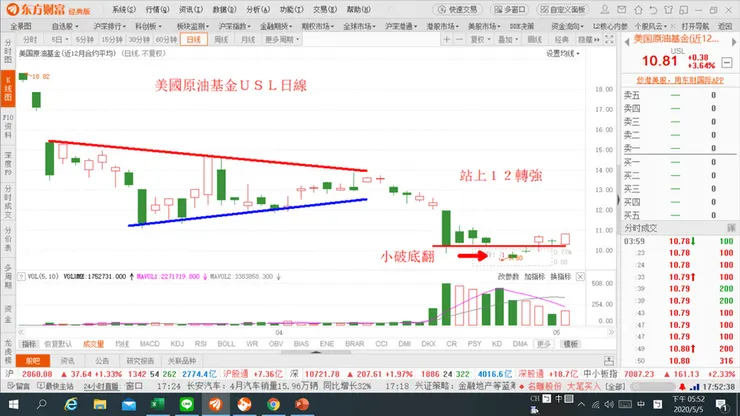Expand 沪深排行 dropdown menu

click(x=109, y=26)
